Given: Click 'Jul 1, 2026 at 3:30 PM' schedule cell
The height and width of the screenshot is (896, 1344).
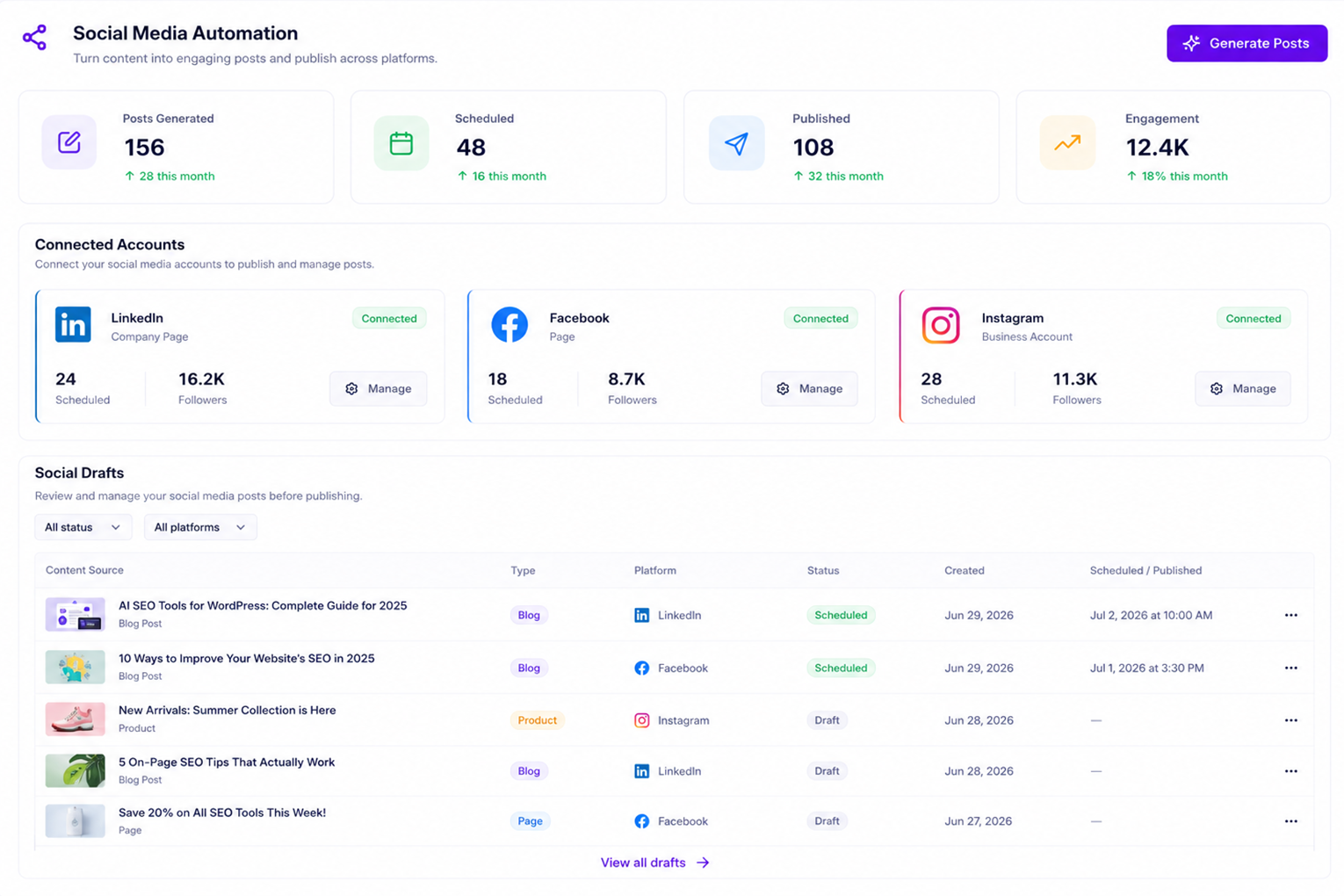Looking at the screenshot, I should click(x=1147, y=668).
